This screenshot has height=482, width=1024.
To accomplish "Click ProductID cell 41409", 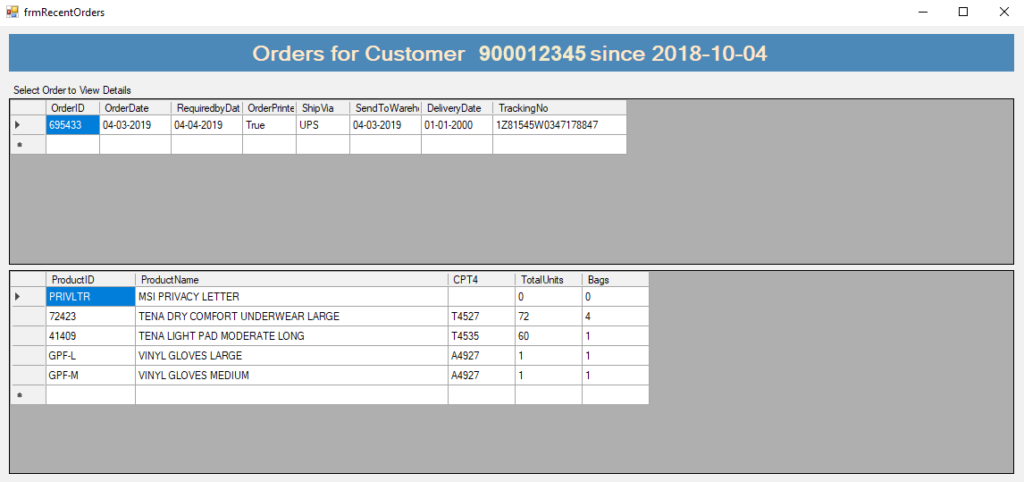I will coord(90,336).
